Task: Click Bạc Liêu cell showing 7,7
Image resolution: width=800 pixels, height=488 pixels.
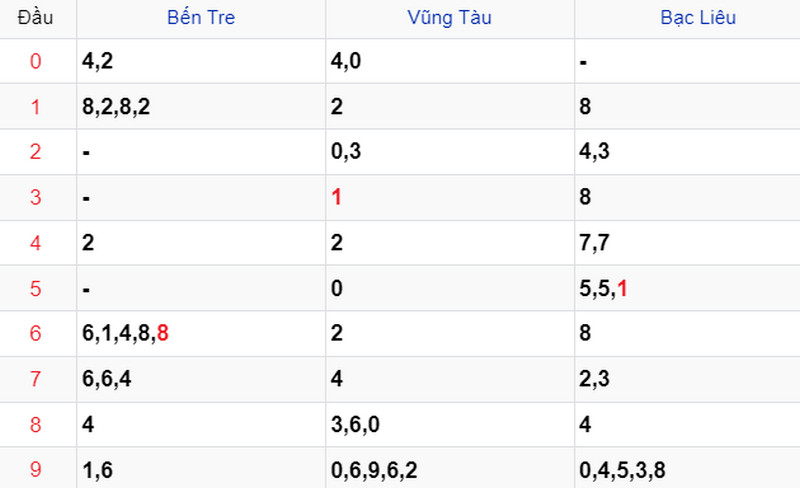Action: point(687,242)
